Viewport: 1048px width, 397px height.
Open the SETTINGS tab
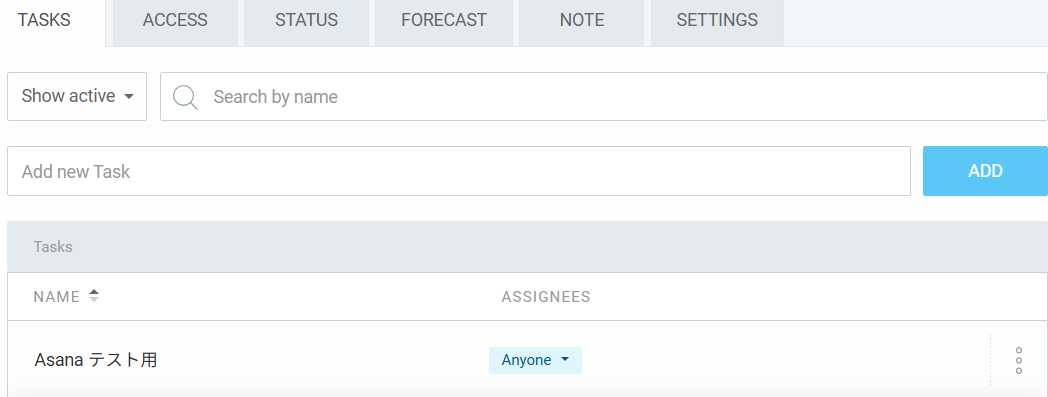717,20
